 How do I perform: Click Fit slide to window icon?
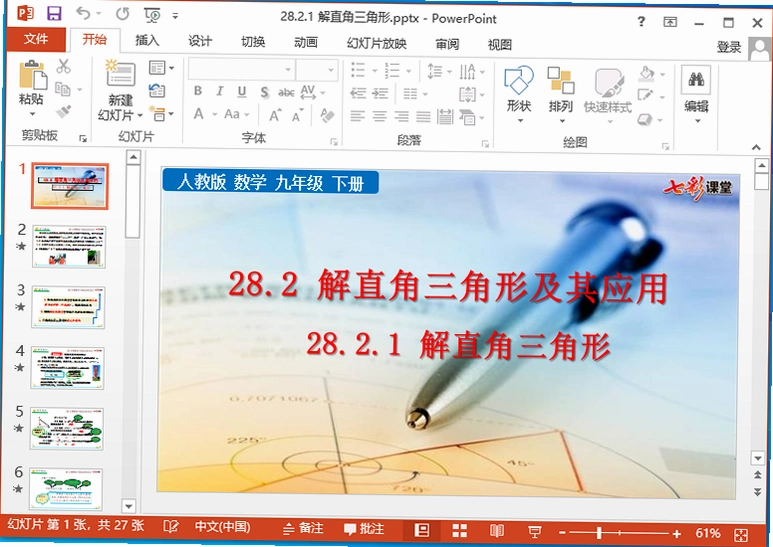(x=741, y=535)
